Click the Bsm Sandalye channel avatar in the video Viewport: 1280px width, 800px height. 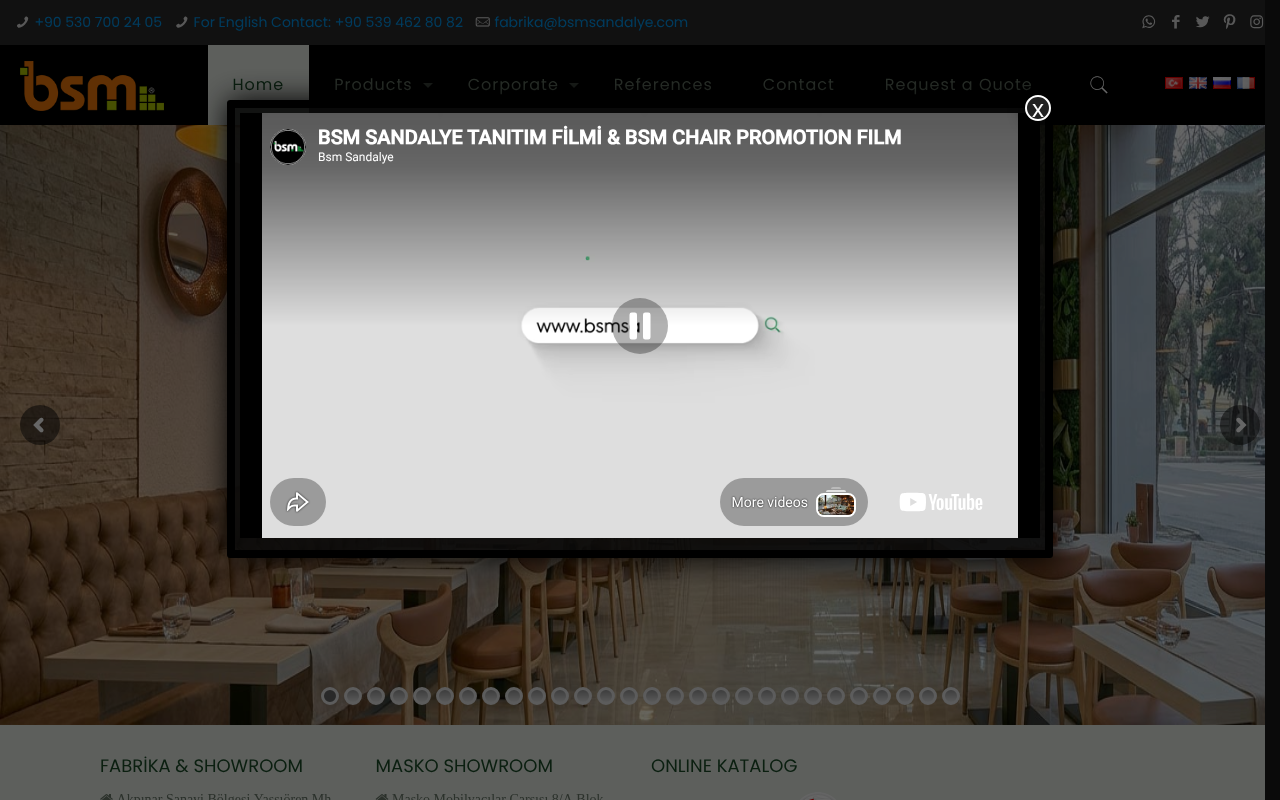tap(288, 147)
